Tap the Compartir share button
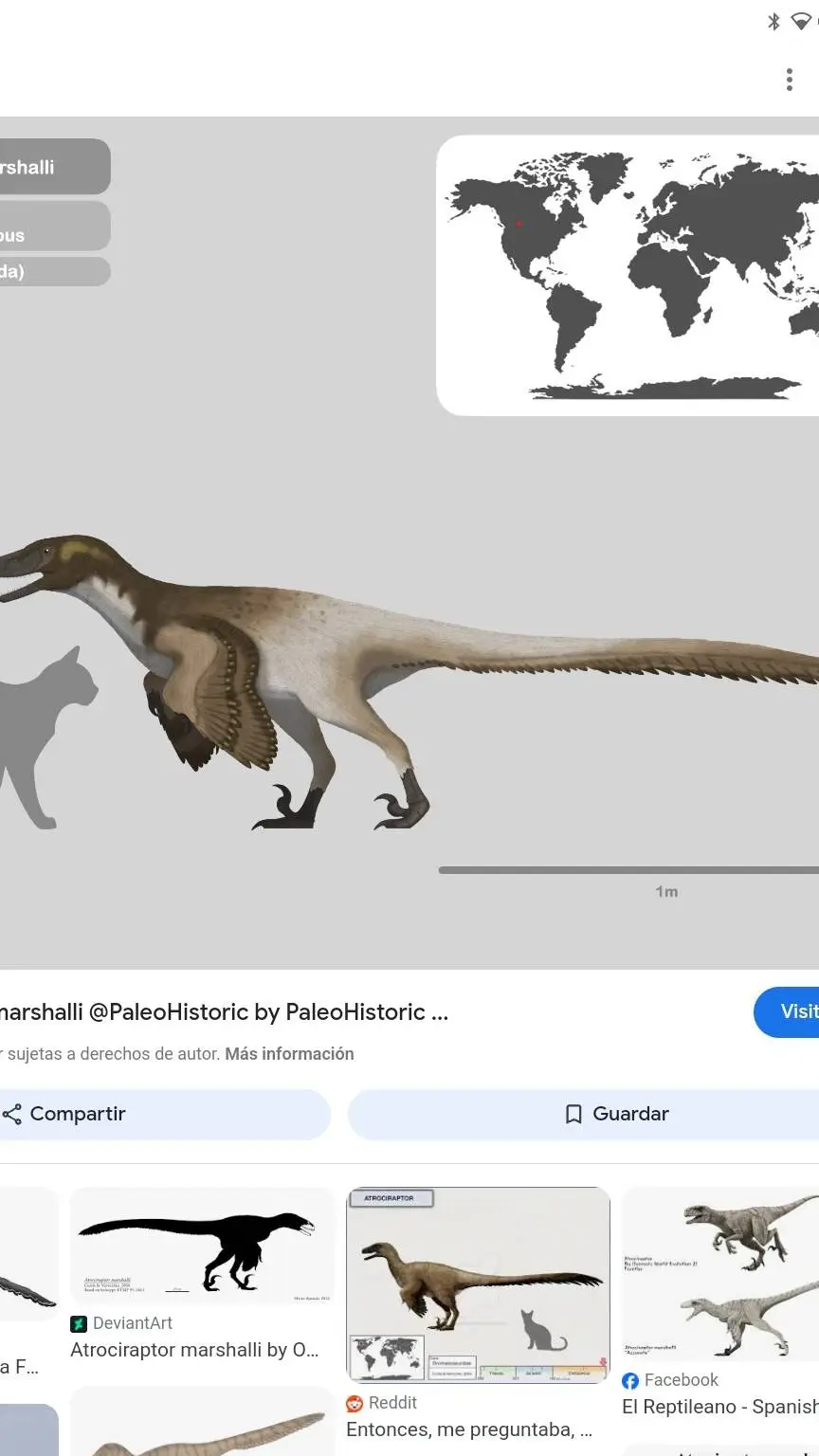 (x=165, y=1114)
